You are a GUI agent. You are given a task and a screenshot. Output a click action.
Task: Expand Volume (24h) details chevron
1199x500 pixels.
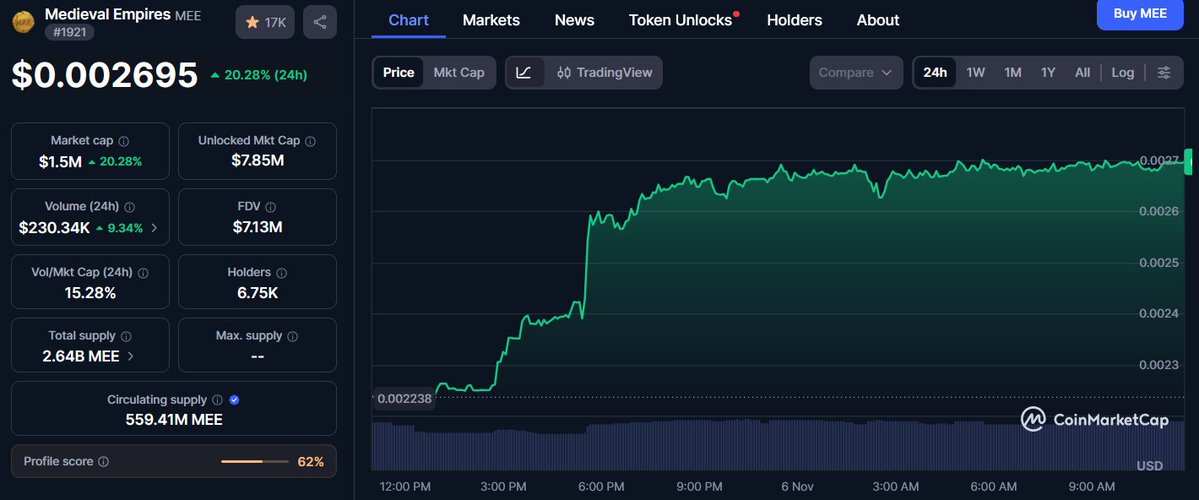click(x=154, y=228)
